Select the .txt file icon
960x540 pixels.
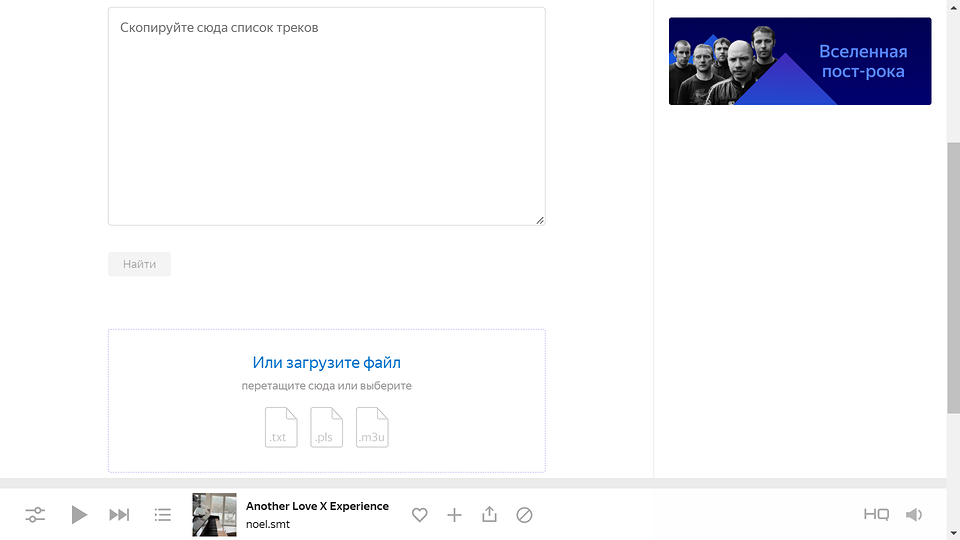[281, 427]
